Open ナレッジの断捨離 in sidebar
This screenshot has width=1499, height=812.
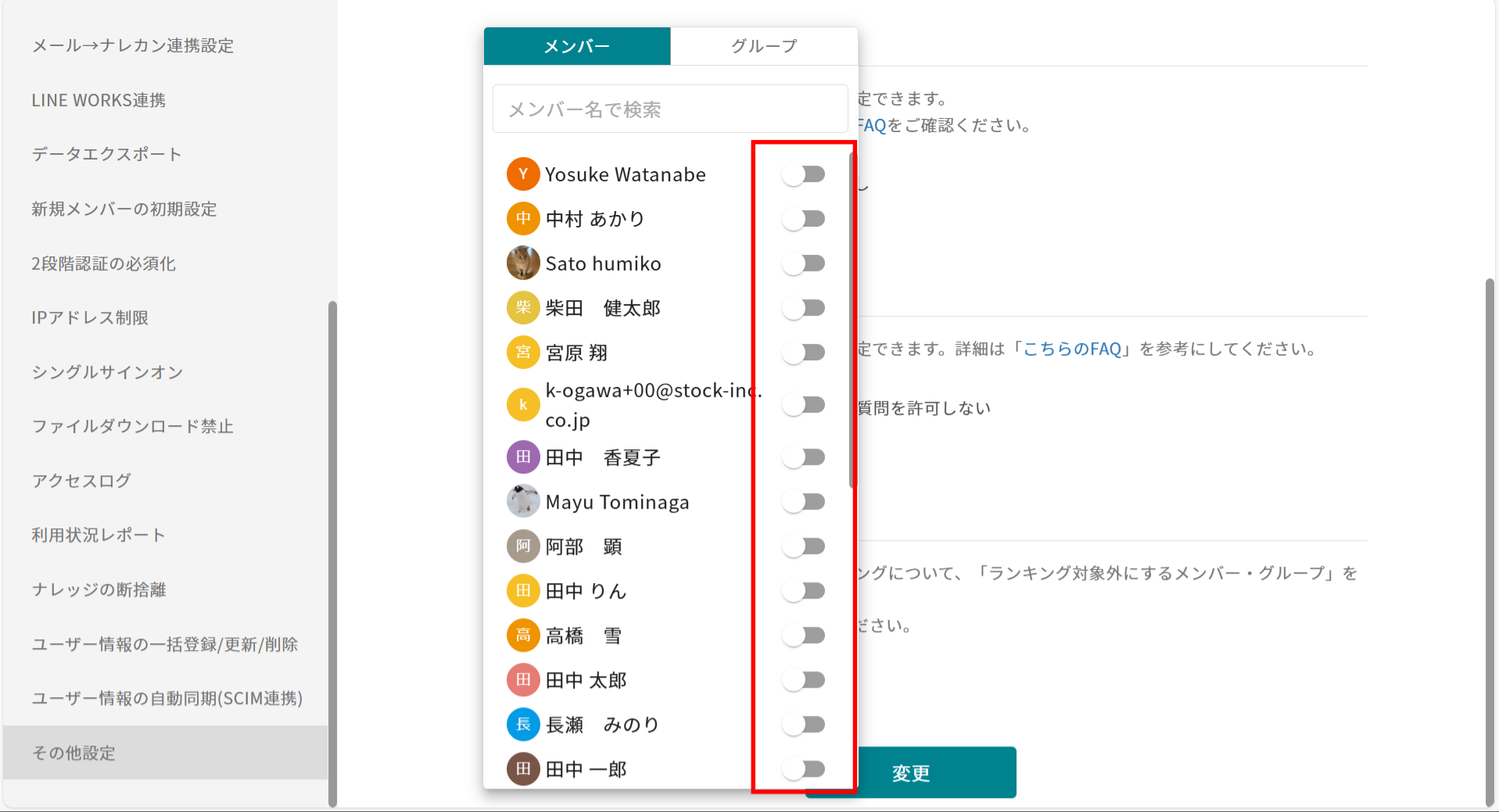point(99,589)
